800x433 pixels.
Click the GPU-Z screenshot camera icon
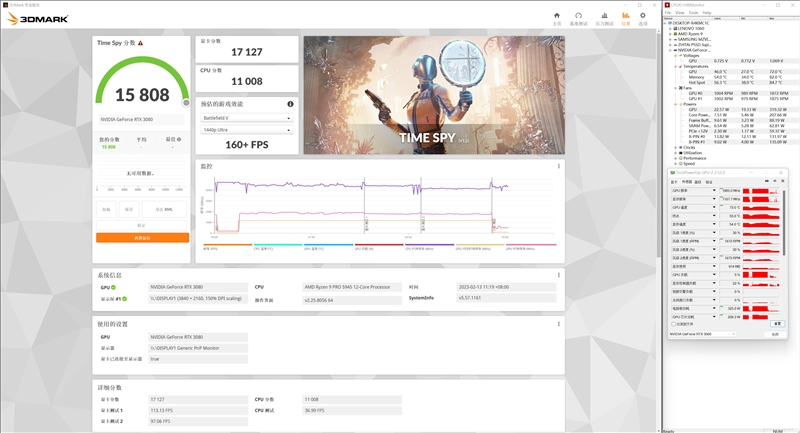click(x=767, y=181)
